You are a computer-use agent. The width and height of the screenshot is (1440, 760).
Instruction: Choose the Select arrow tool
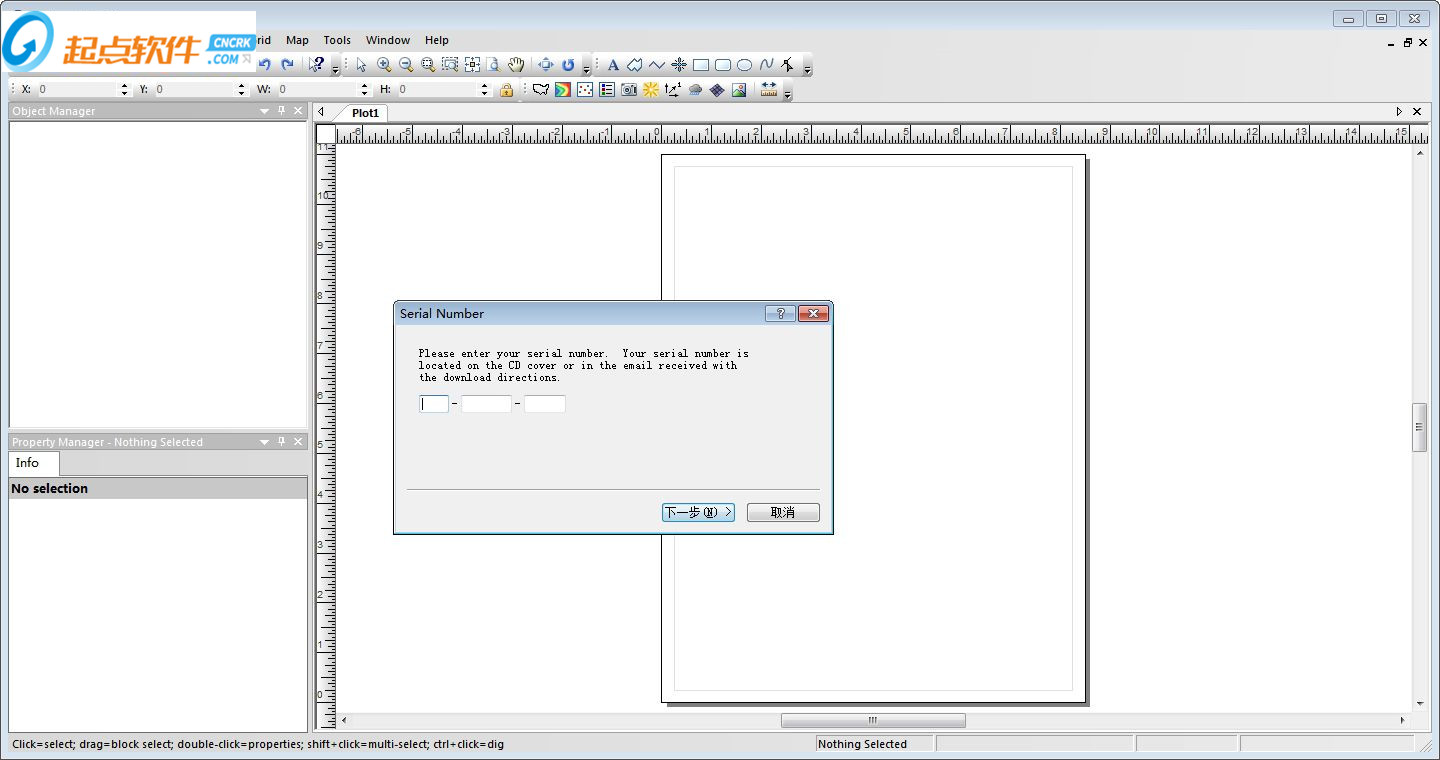361,65
